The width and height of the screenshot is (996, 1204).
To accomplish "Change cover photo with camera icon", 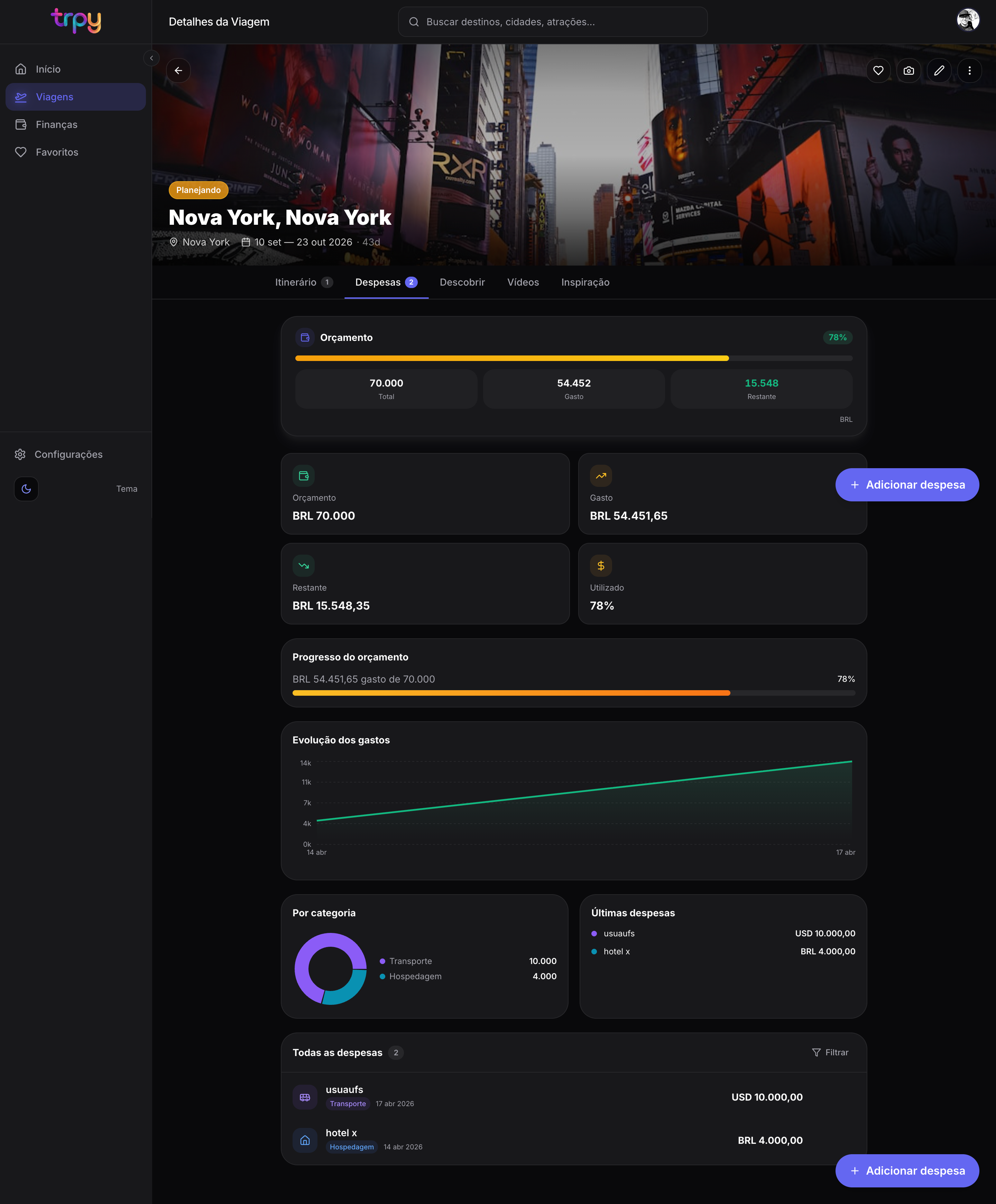I will (x=909, y=71).
